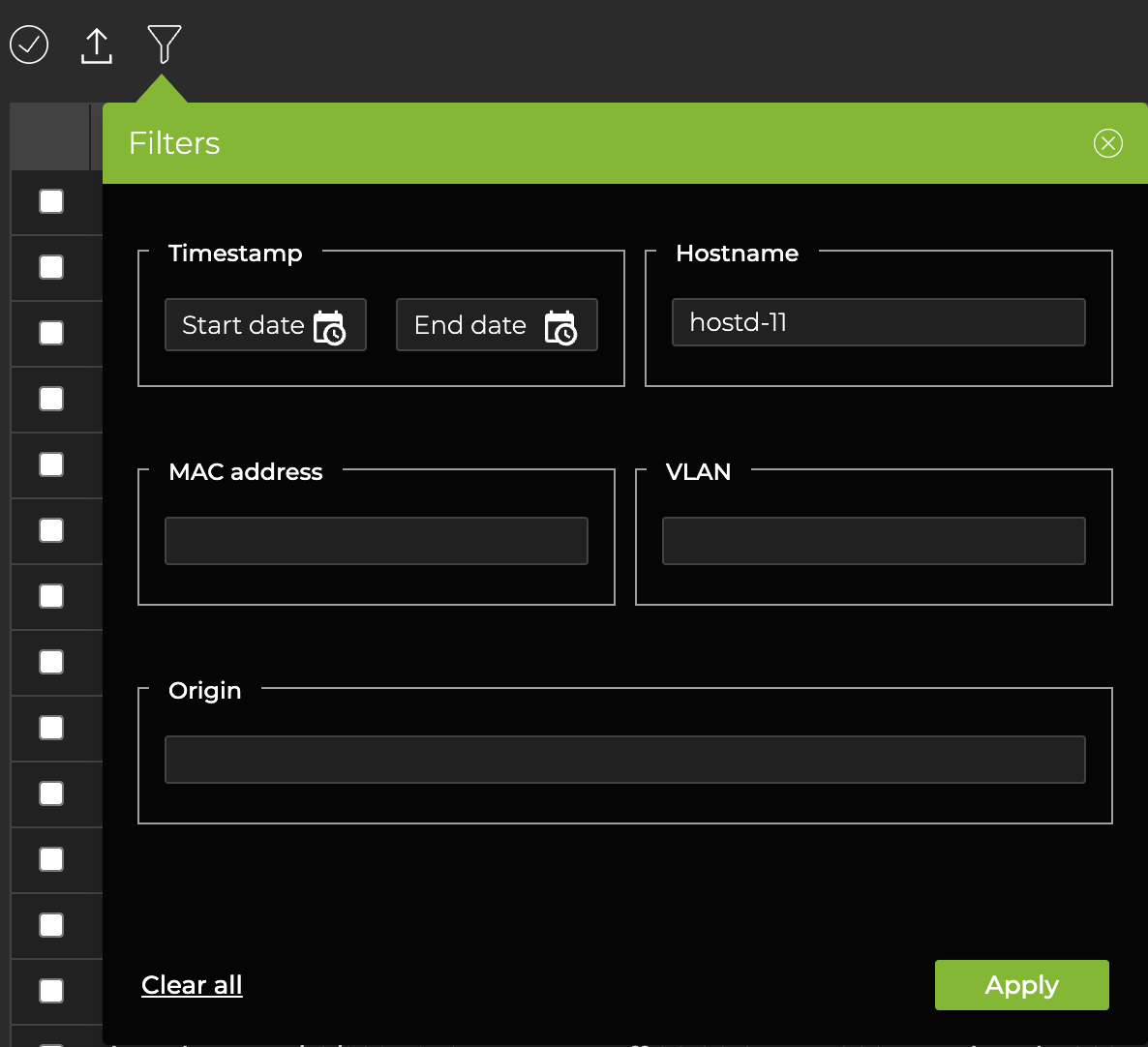
Task: Select the checkbox in the third table row
Action: (x=50, y=334)
